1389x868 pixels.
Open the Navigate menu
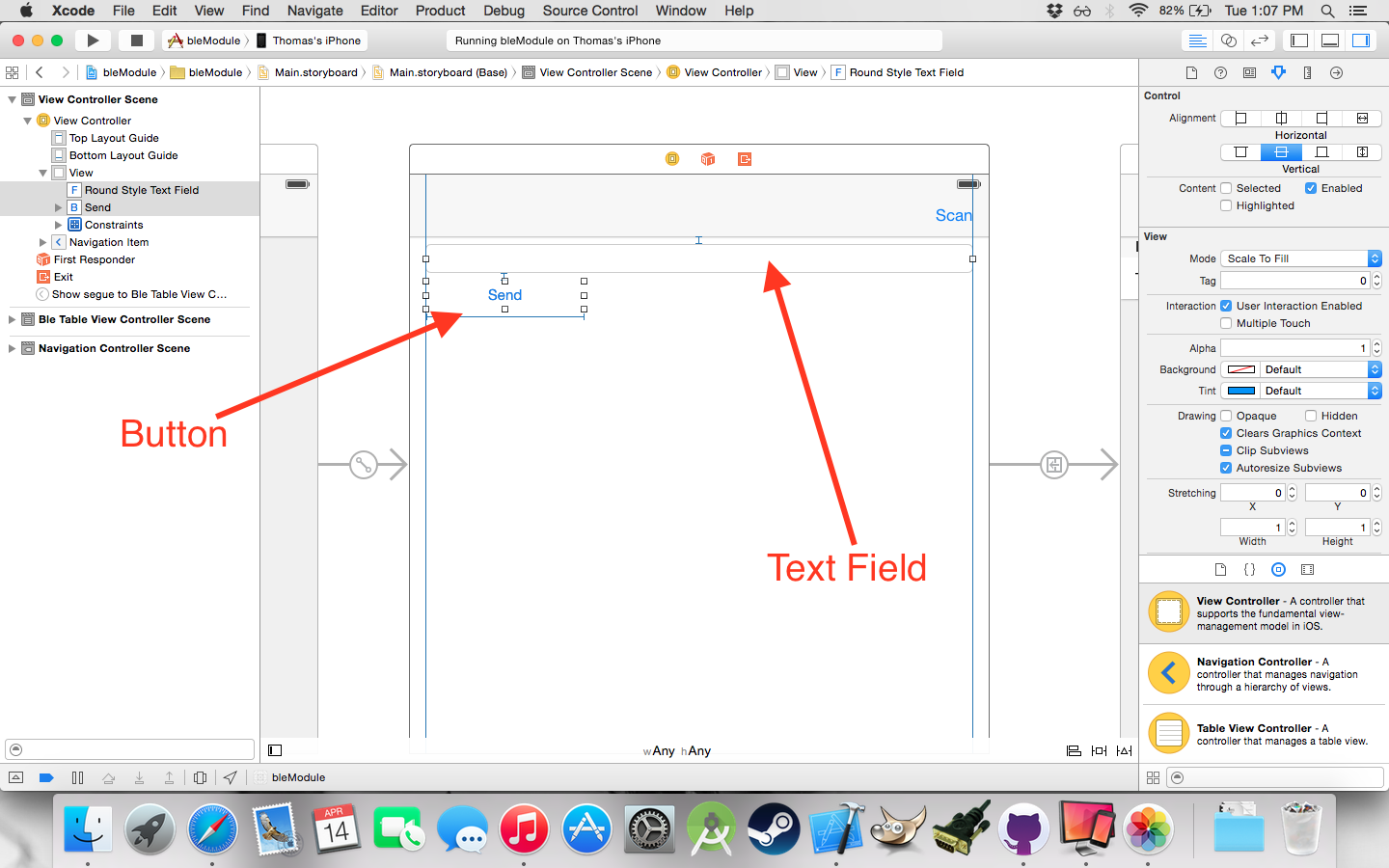[315, 11]
